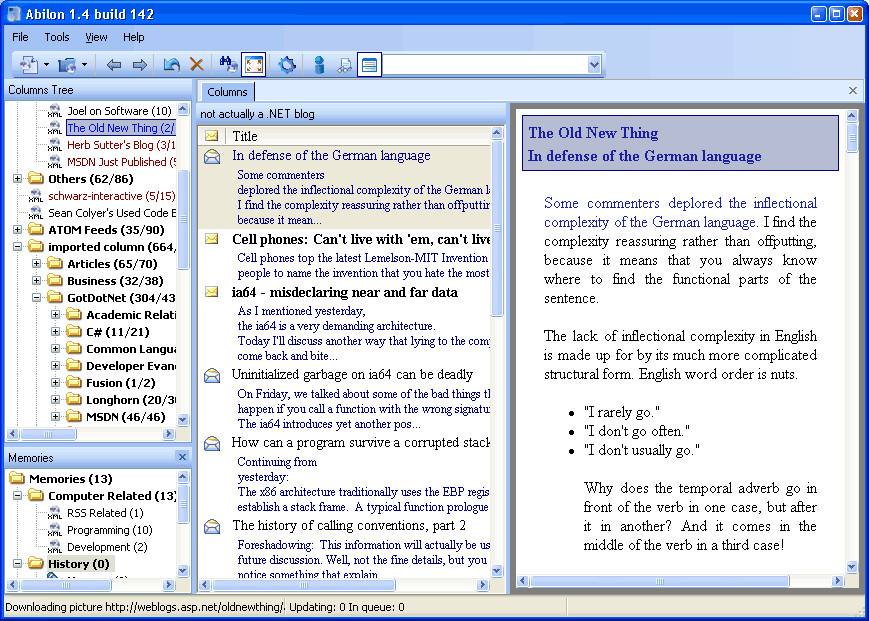Image resolution: width=869 pixels, height=621 pixels.
Task: Close the Columns tab pane
Action: click(852, 90)
